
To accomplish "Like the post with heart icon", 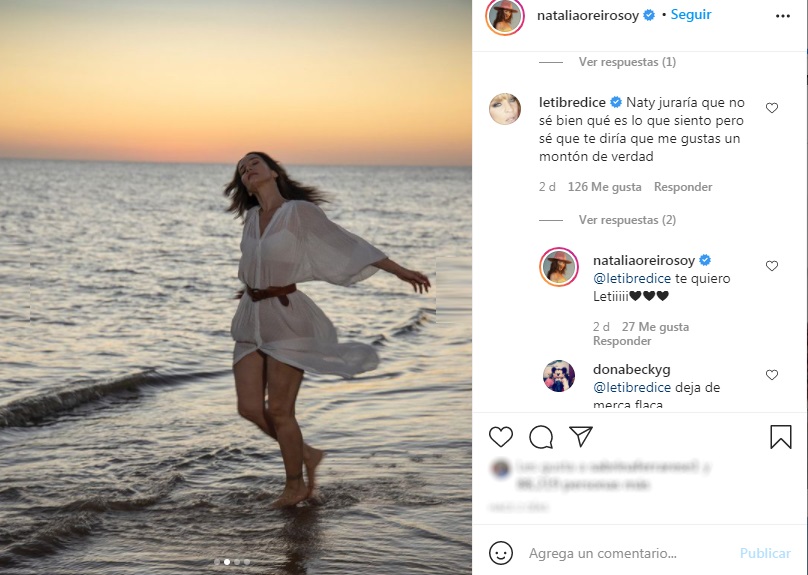I will coord(501,437).
